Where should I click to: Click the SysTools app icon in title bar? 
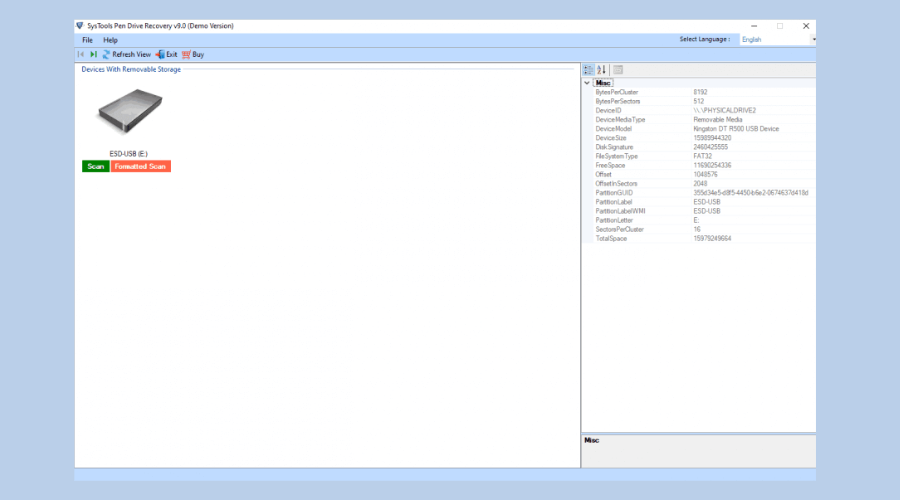[80, 26]
